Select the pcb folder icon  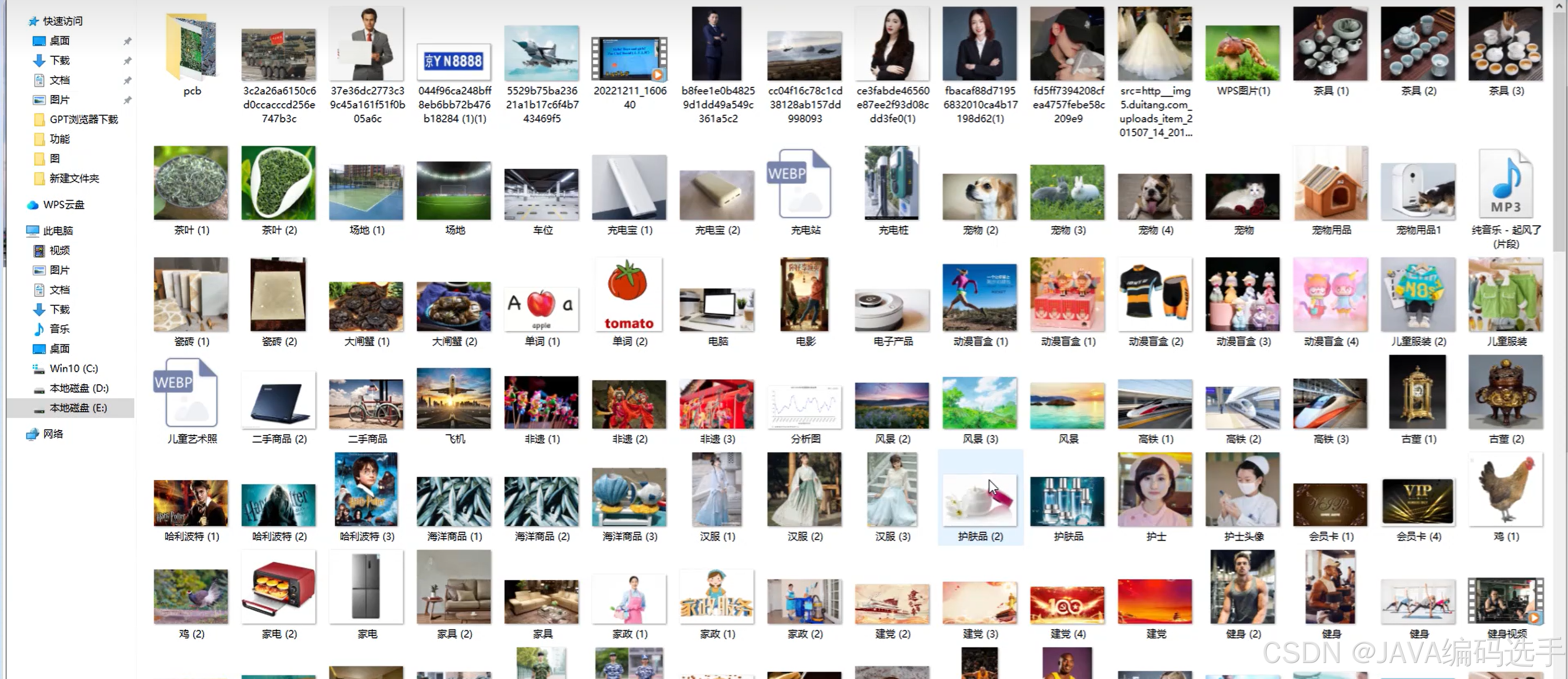coord(191,47)
